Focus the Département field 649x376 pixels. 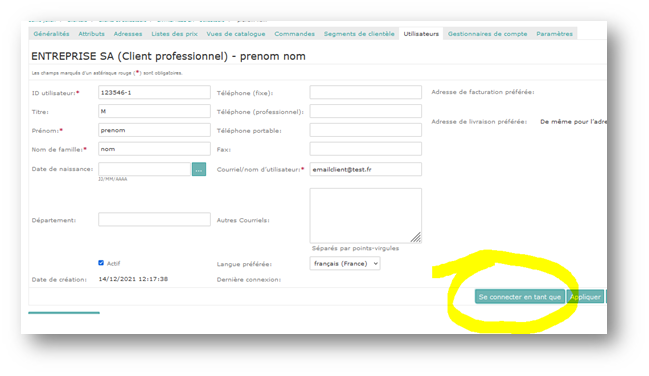[x=154, y=219]
